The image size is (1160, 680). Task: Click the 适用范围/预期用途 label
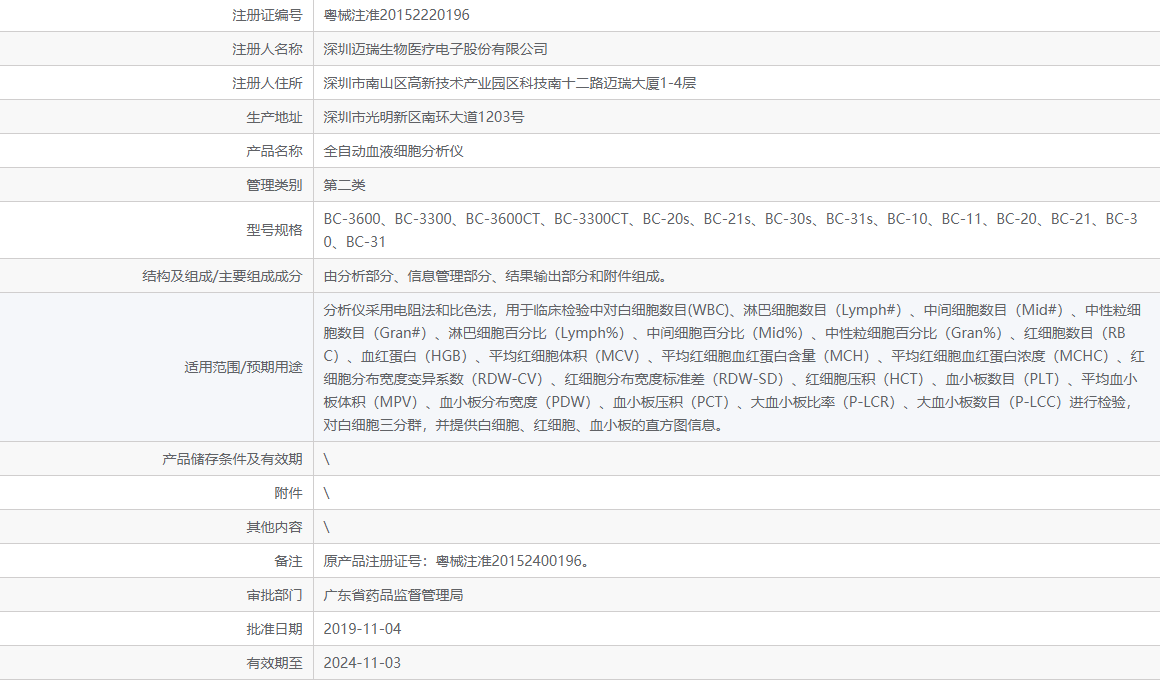click(x=243, y=367)
